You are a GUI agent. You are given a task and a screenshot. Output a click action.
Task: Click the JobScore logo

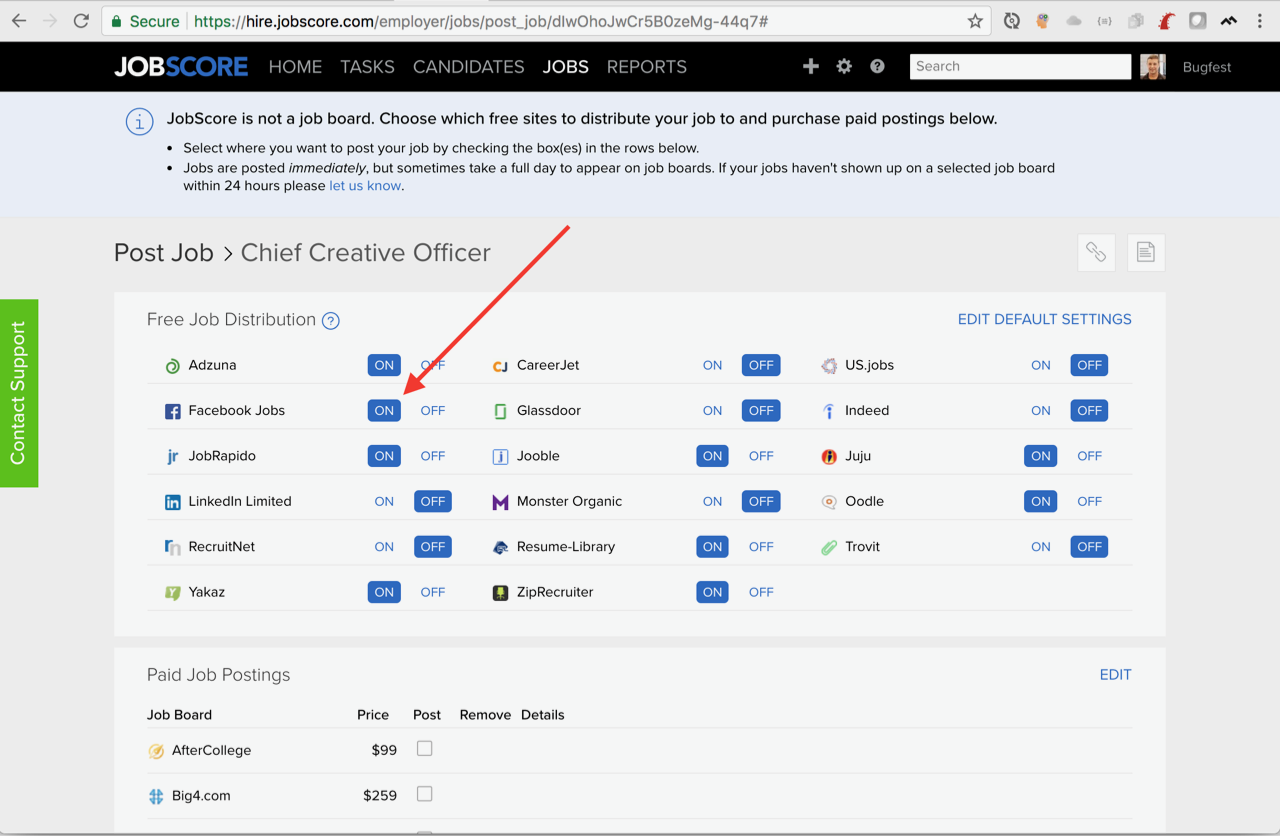click(181, 67)
